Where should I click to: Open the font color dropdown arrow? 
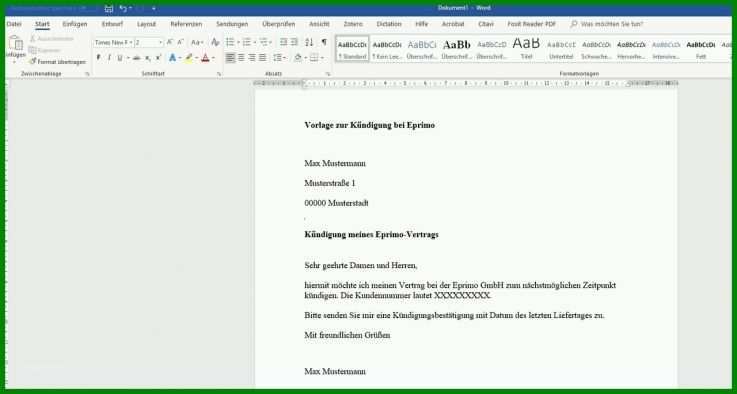point(213,58)
